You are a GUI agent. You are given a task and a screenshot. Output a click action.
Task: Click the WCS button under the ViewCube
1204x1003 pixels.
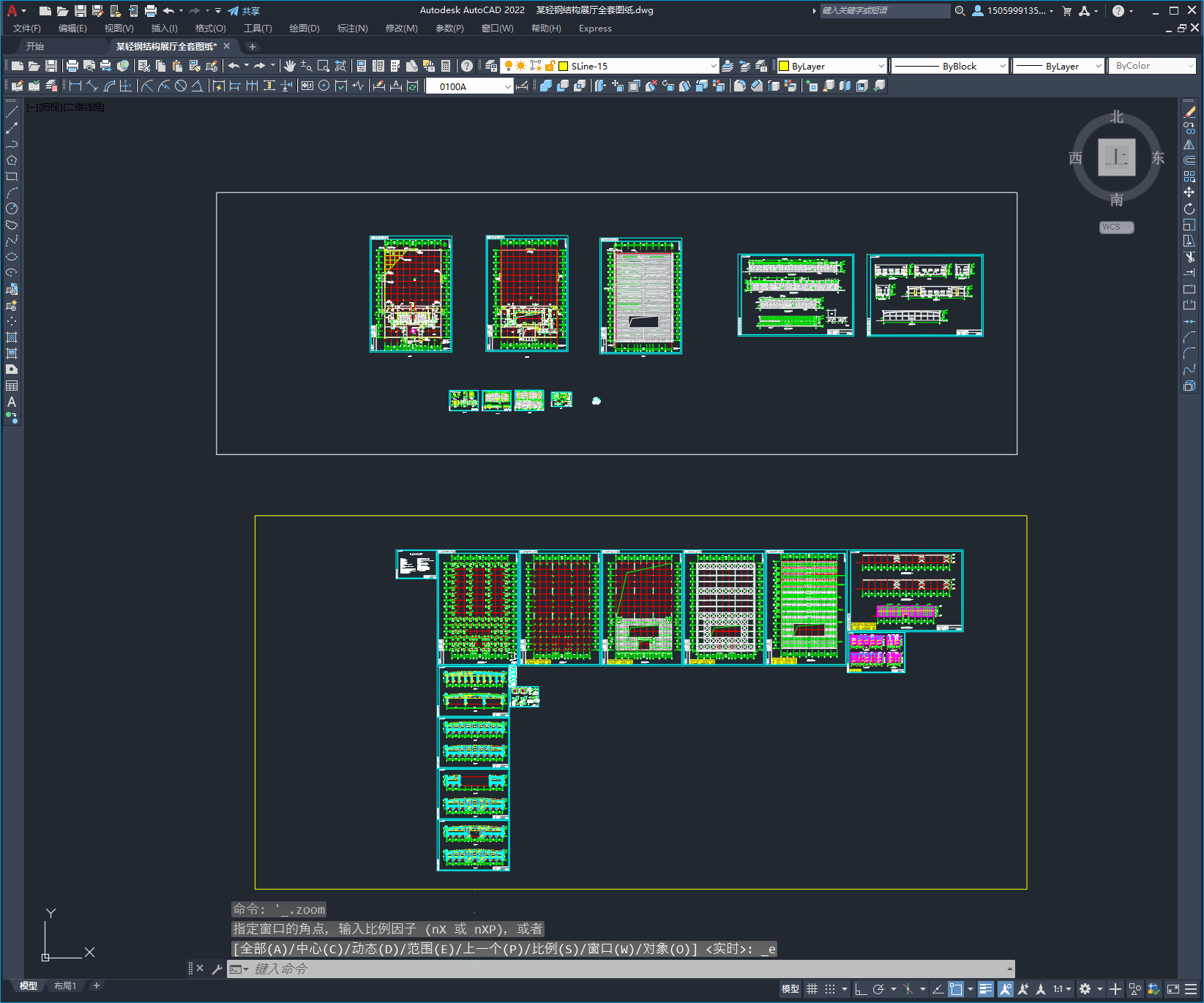[x=1116, y=227]
